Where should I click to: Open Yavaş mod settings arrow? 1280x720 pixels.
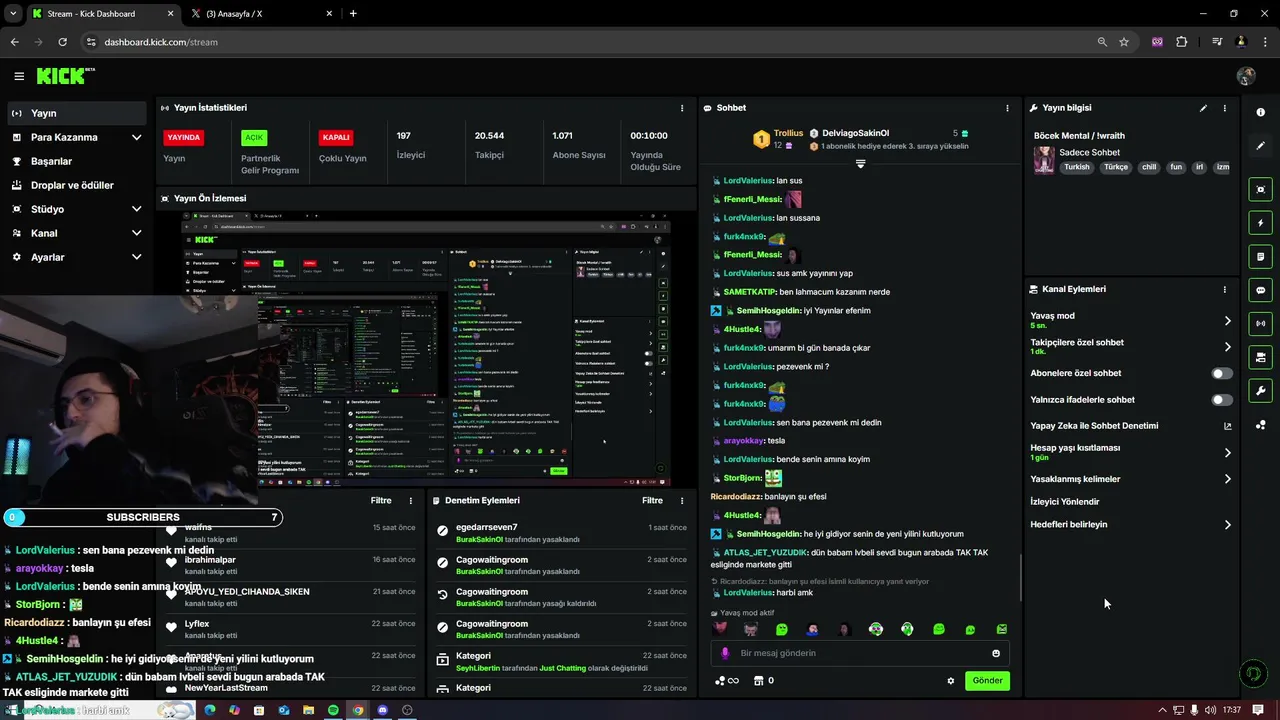pos(1227,321)
